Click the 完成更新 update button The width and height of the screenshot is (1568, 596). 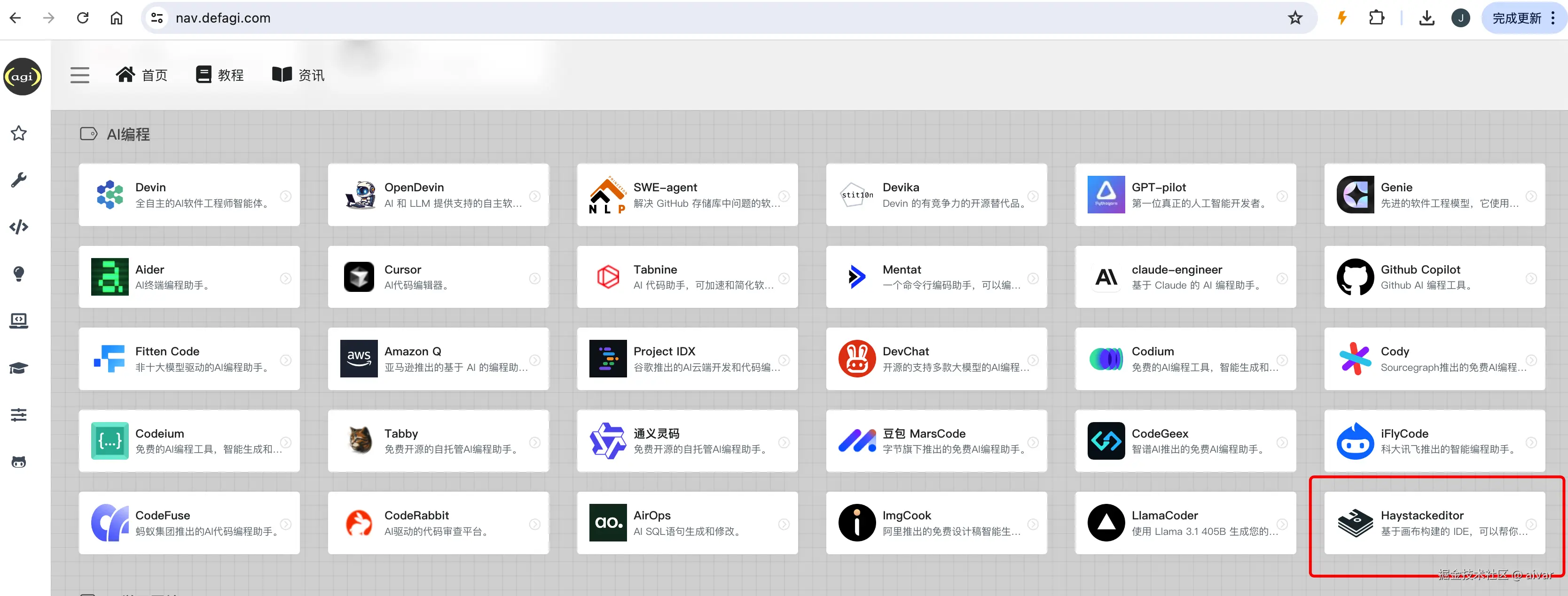pyautogui.click(x=1516, y=18)
